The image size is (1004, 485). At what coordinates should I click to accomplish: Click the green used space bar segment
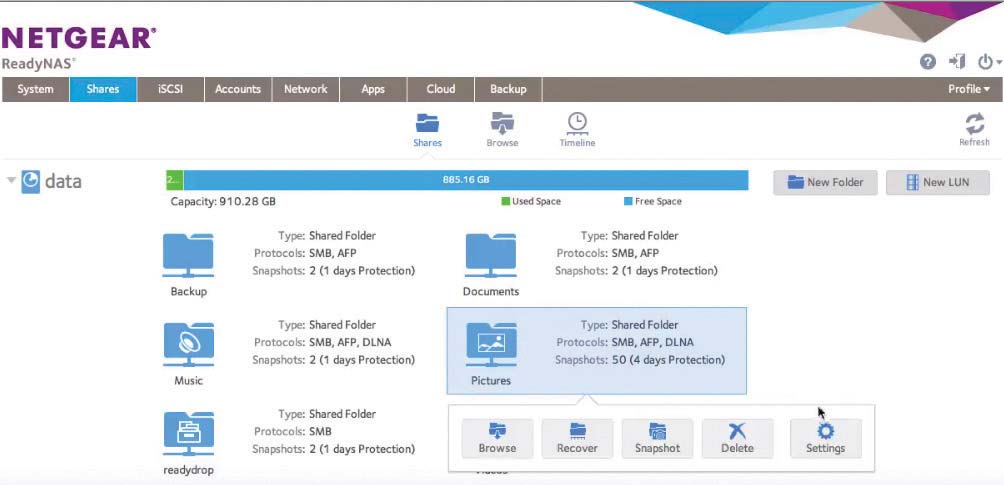(x=174, y=180)
